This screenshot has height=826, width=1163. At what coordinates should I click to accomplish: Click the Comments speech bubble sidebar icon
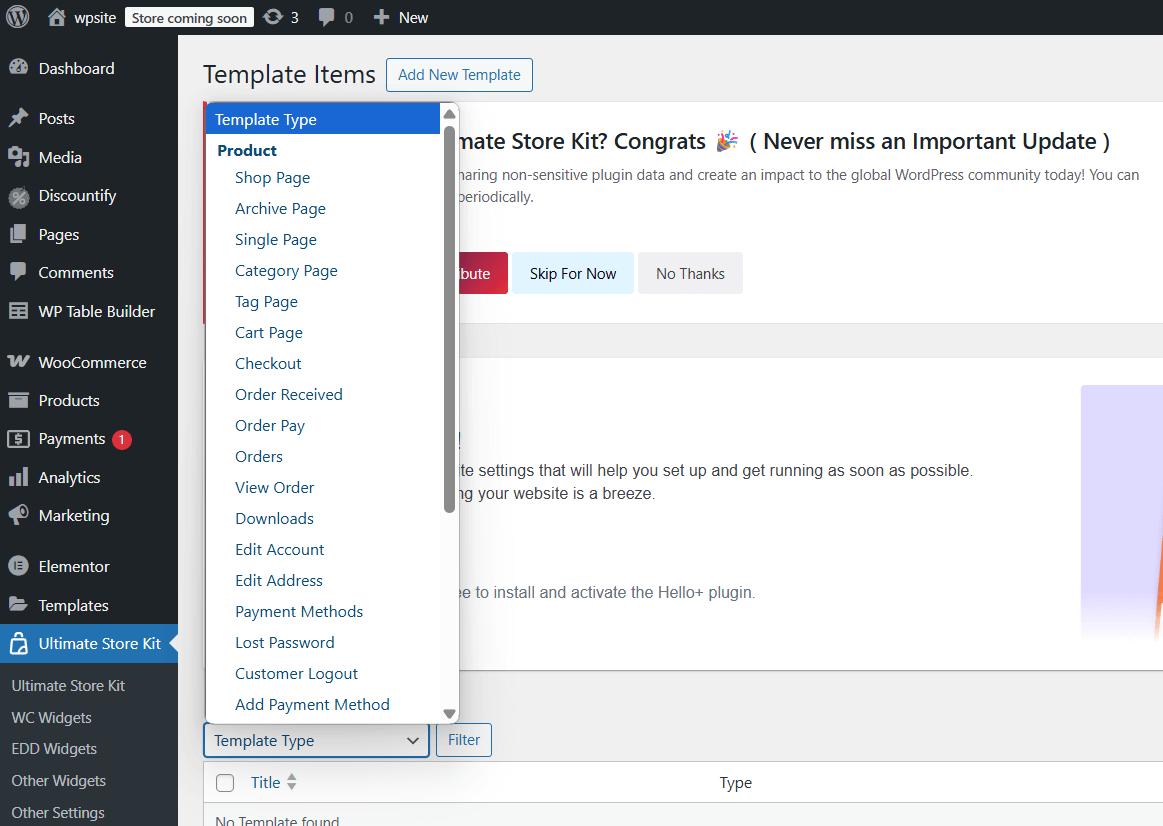tap(19, 272)
